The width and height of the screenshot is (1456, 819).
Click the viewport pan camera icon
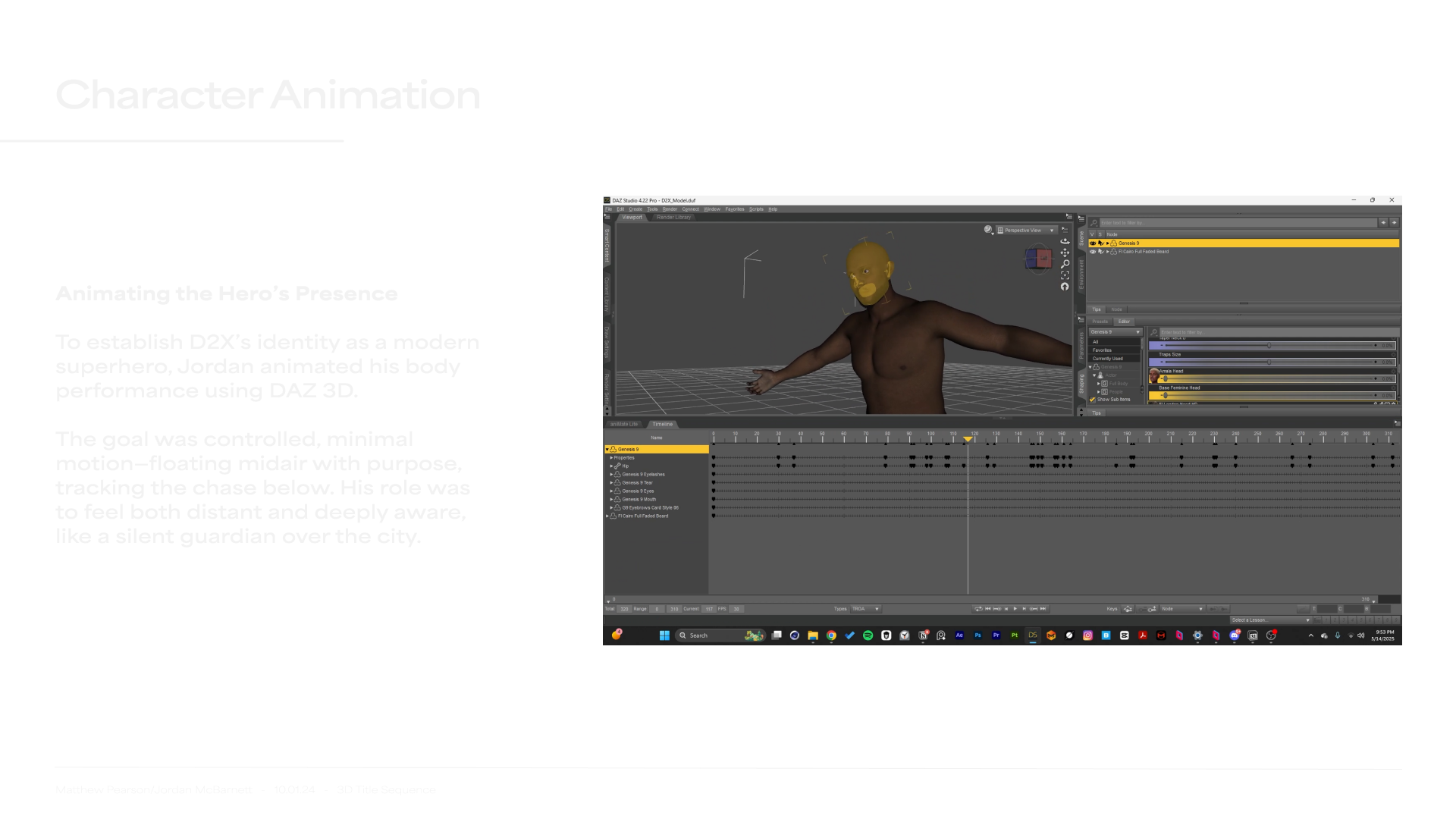coord(1065,253)
